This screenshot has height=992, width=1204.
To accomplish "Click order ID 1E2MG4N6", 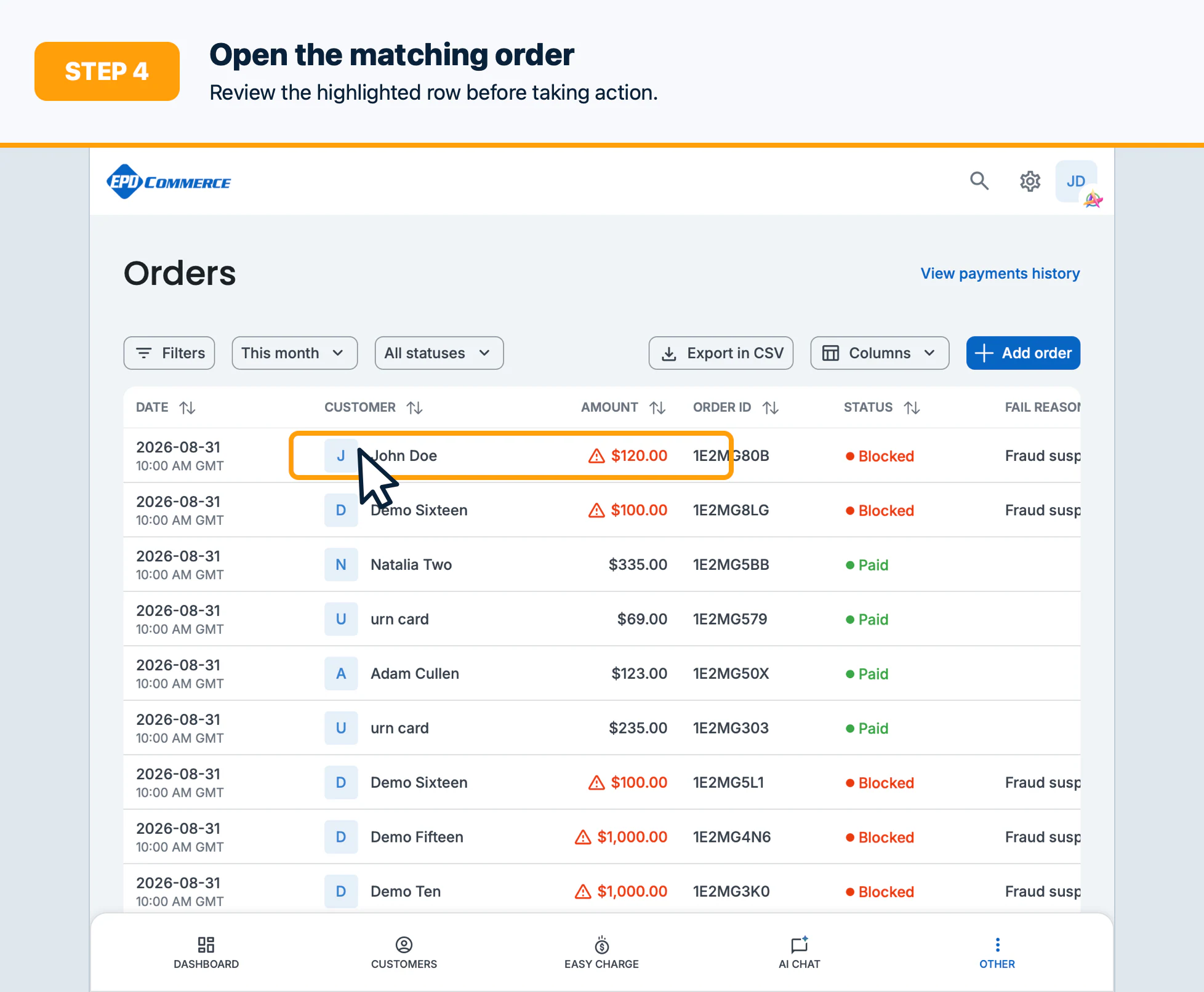I will (x=731, y=837).
